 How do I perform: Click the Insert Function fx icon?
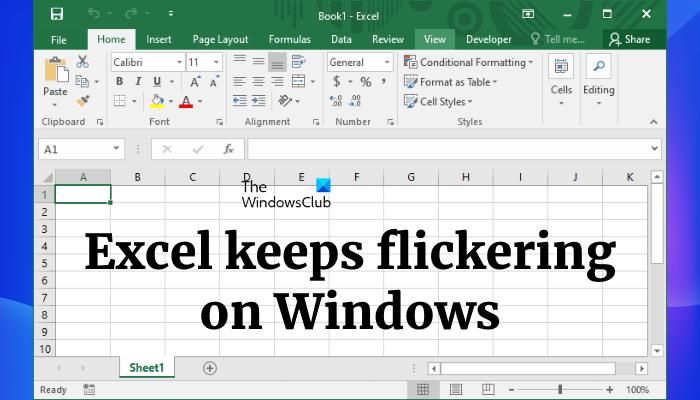pos(229,149)
